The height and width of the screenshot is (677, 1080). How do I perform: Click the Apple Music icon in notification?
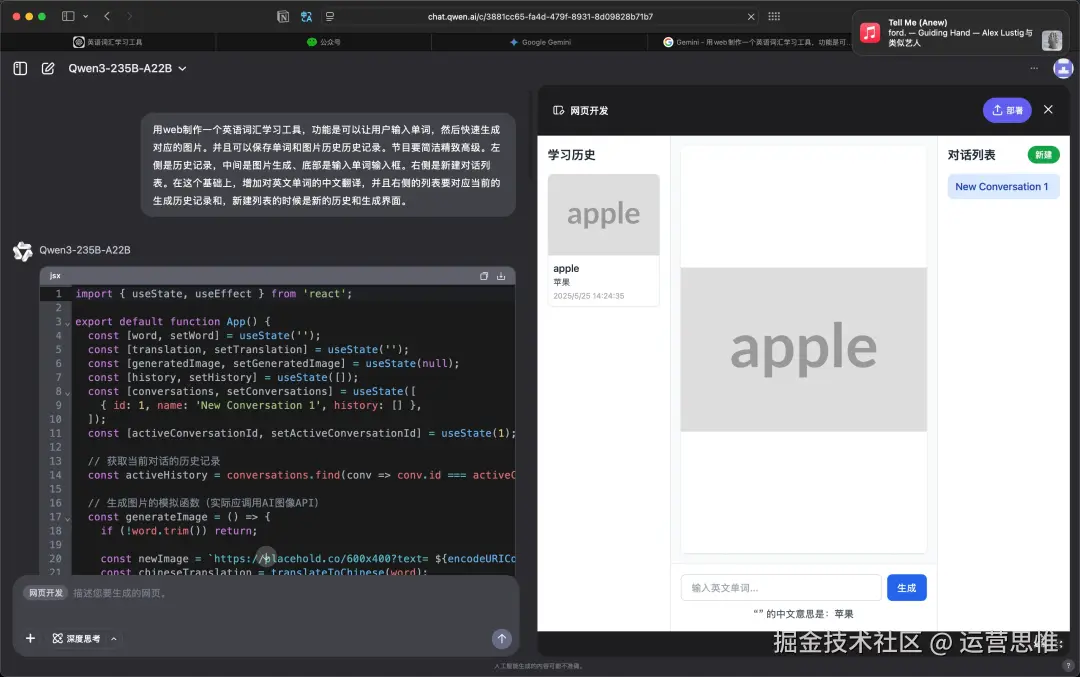pos(870,32)
